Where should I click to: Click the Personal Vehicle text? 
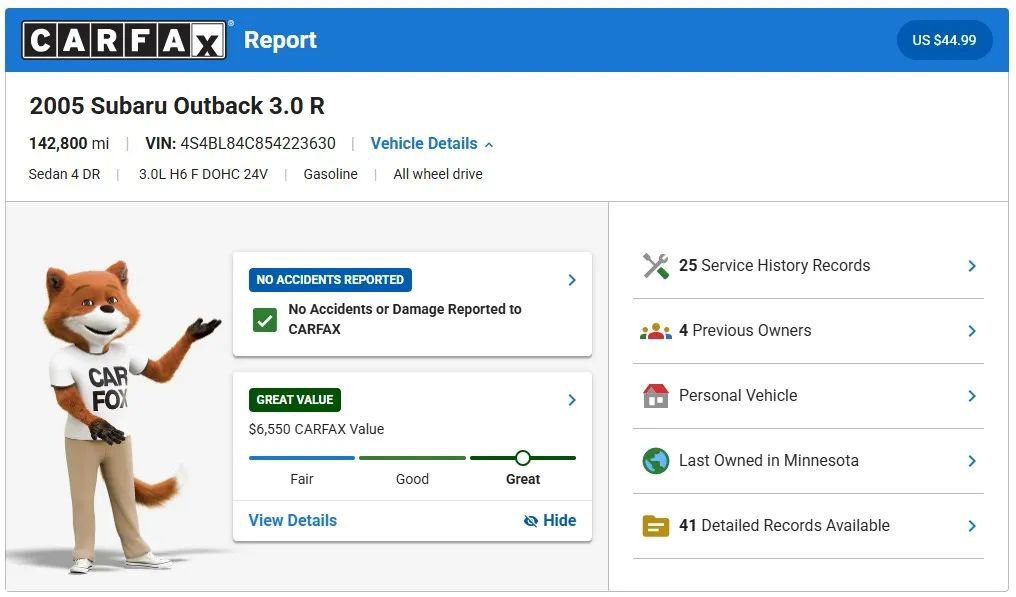738,395
